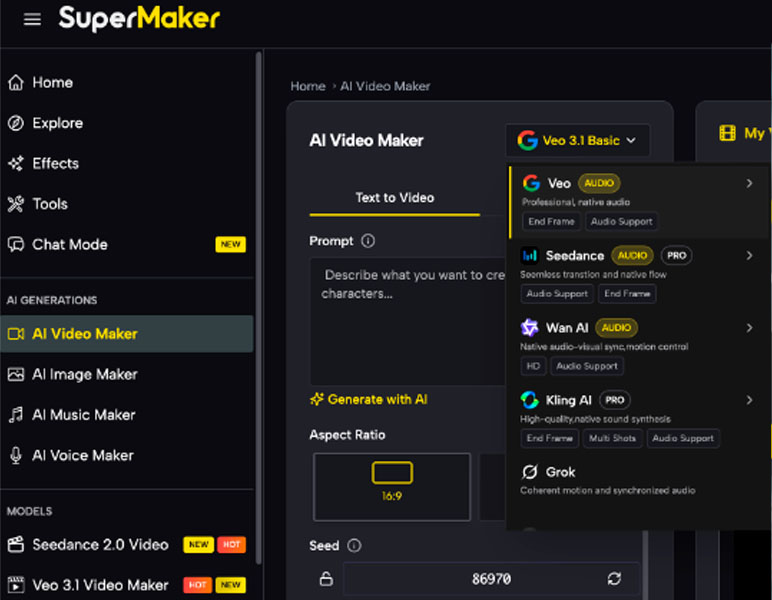
Task: Expand the Wan AI submenu chevron
Action: point(749,327)
